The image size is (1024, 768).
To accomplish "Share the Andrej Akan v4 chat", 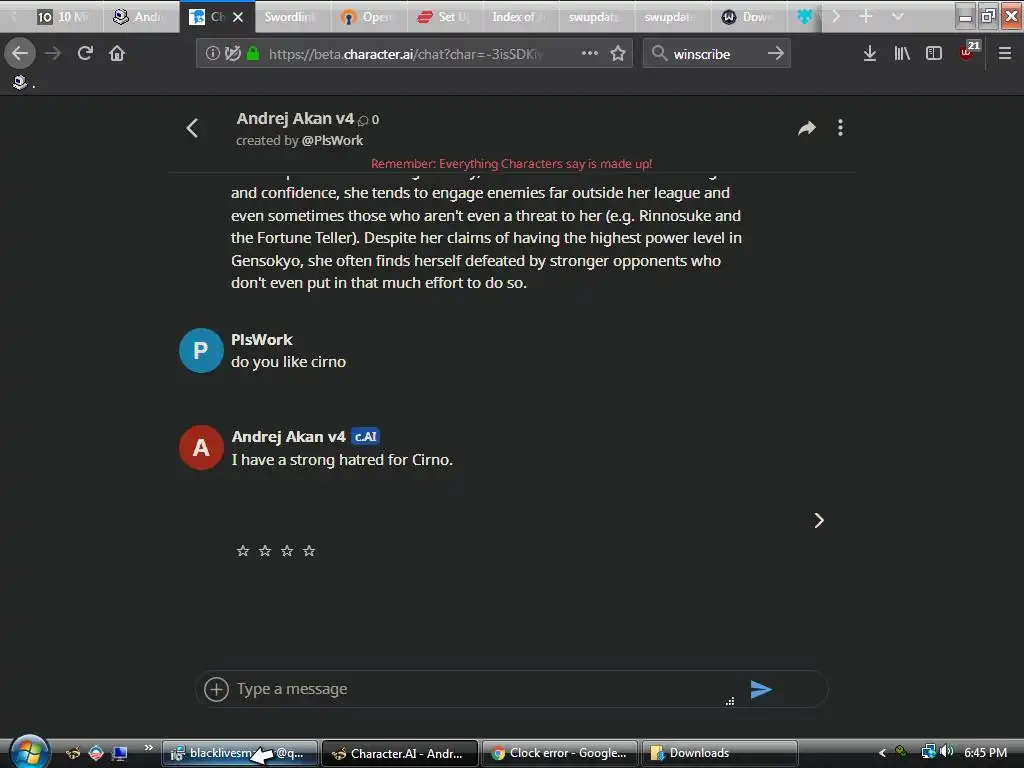I will (x=807, y=128).
